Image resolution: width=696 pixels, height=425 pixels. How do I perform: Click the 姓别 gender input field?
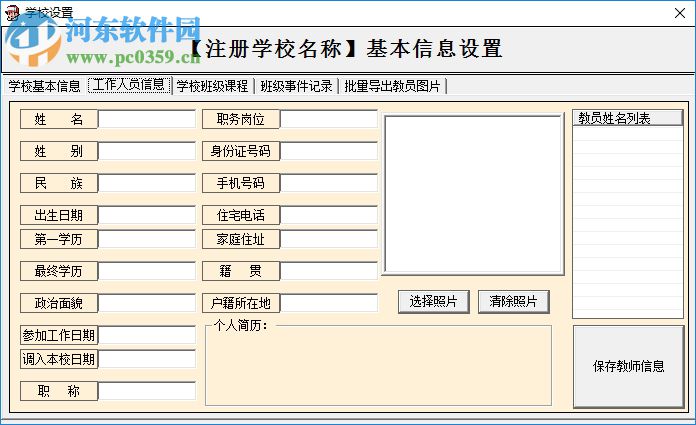tap(146, 151)
